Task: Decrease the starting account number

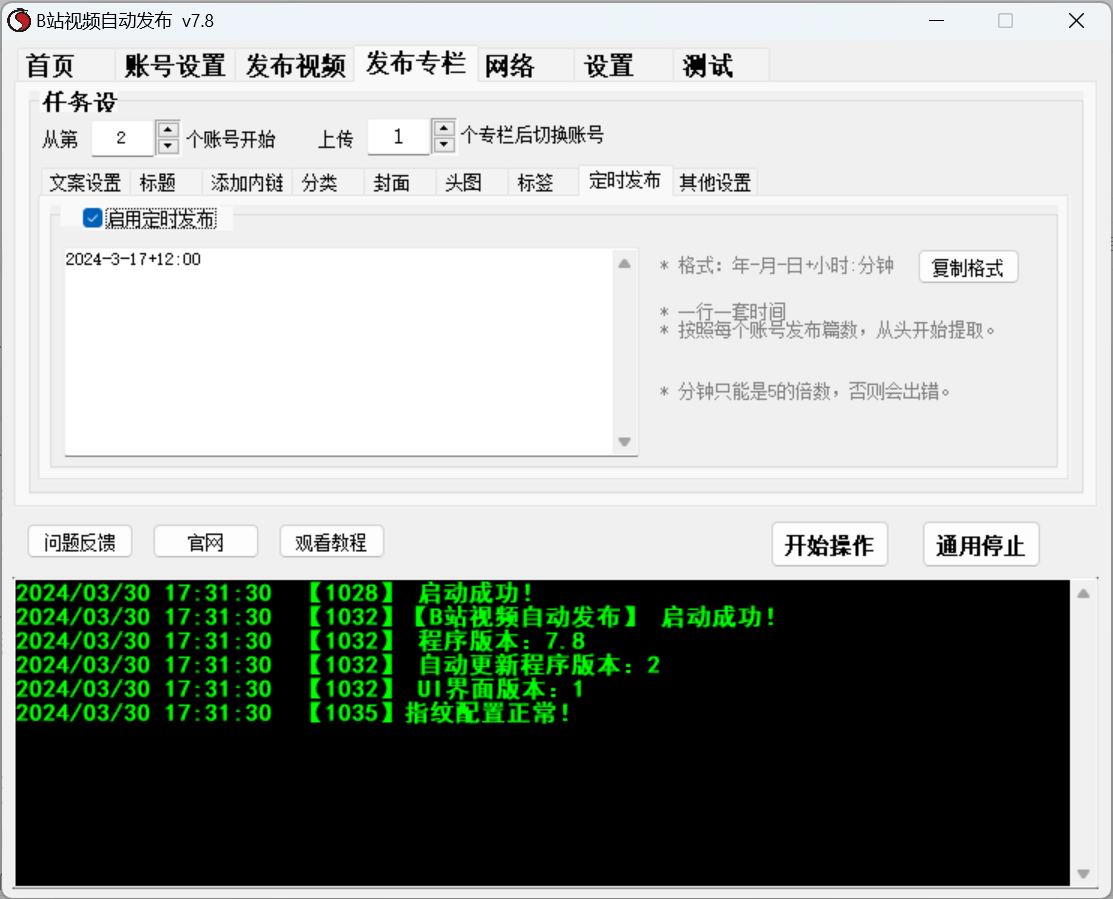Action: [x=168, y=145]
